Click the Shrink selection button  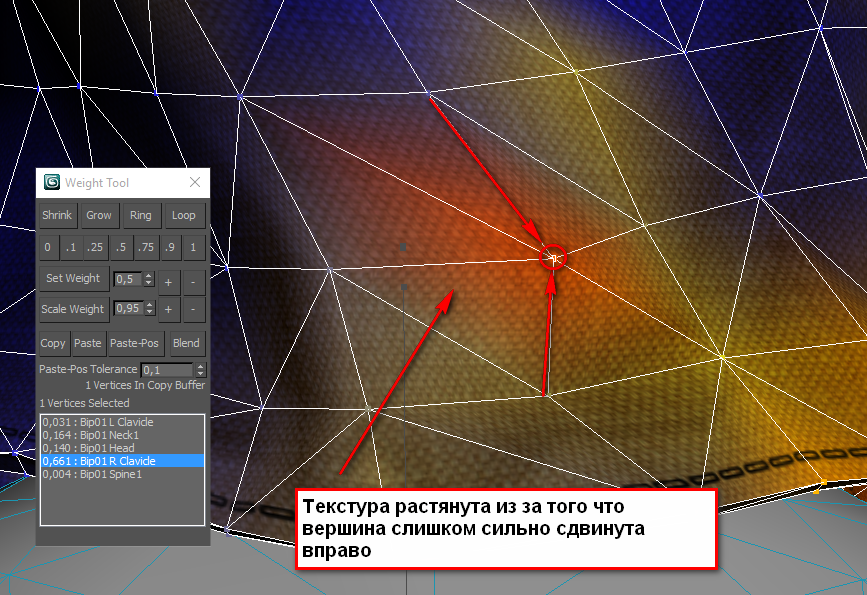click(x=57, y=215)
